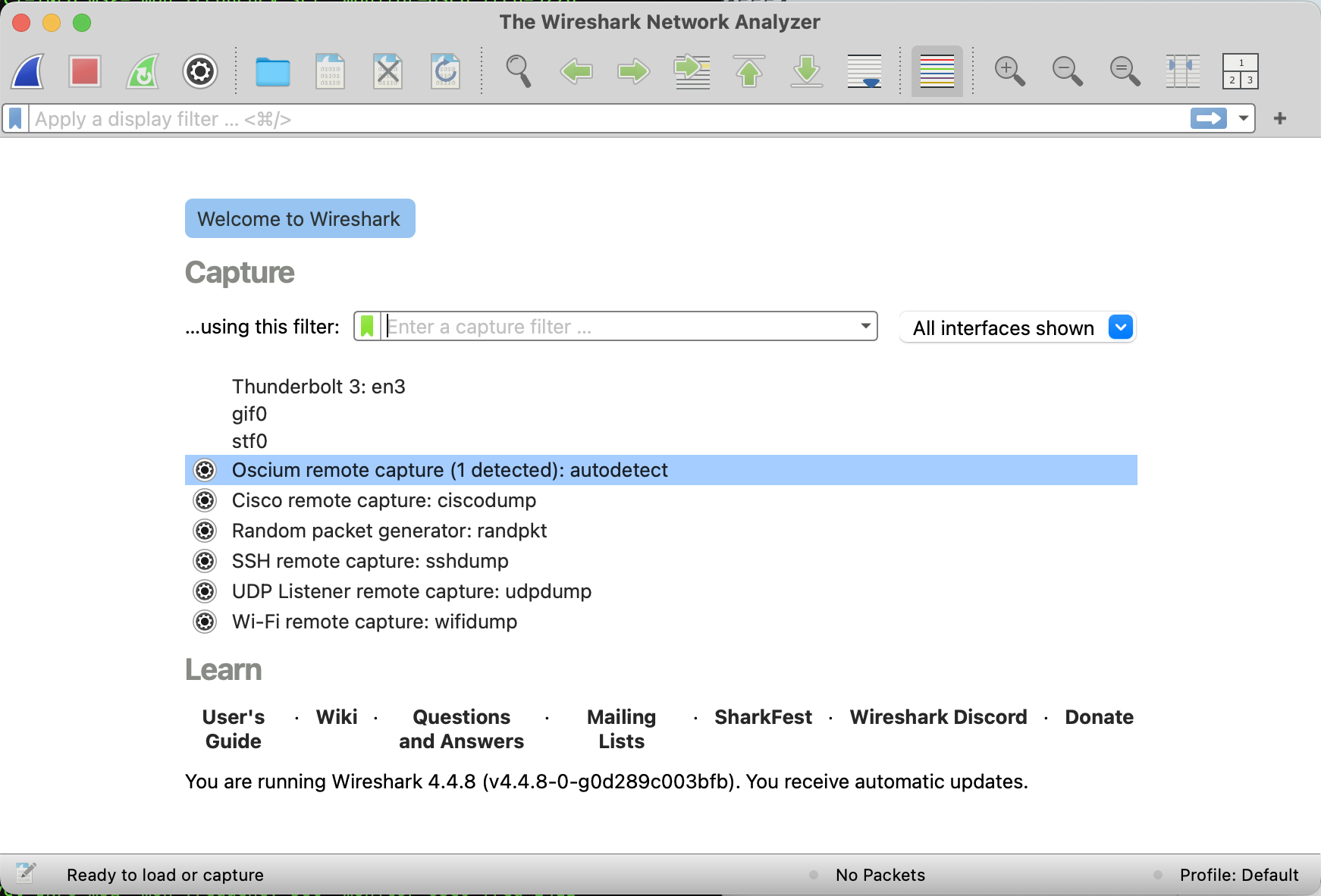
Task: Click the capture filter input field
Action: point(619,326)
